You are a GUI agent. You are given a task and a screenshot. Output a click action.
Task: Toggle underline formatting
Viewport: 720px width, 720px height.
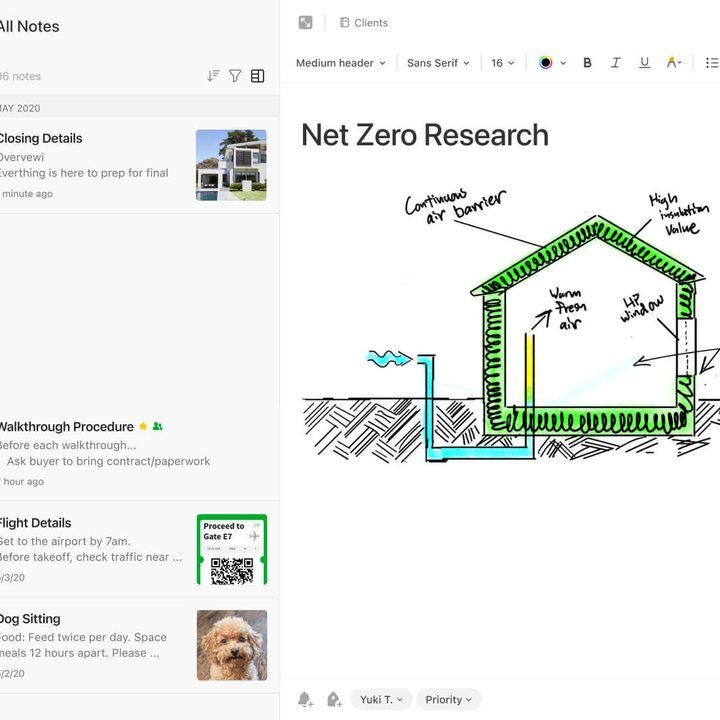click(x=644, y=63)
